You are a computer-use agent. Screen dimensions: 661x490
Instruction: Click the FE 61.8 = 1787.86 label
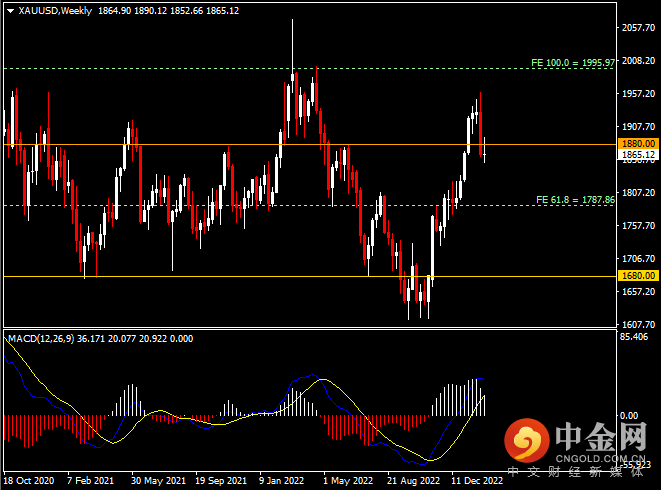click(x=574, y=200)
